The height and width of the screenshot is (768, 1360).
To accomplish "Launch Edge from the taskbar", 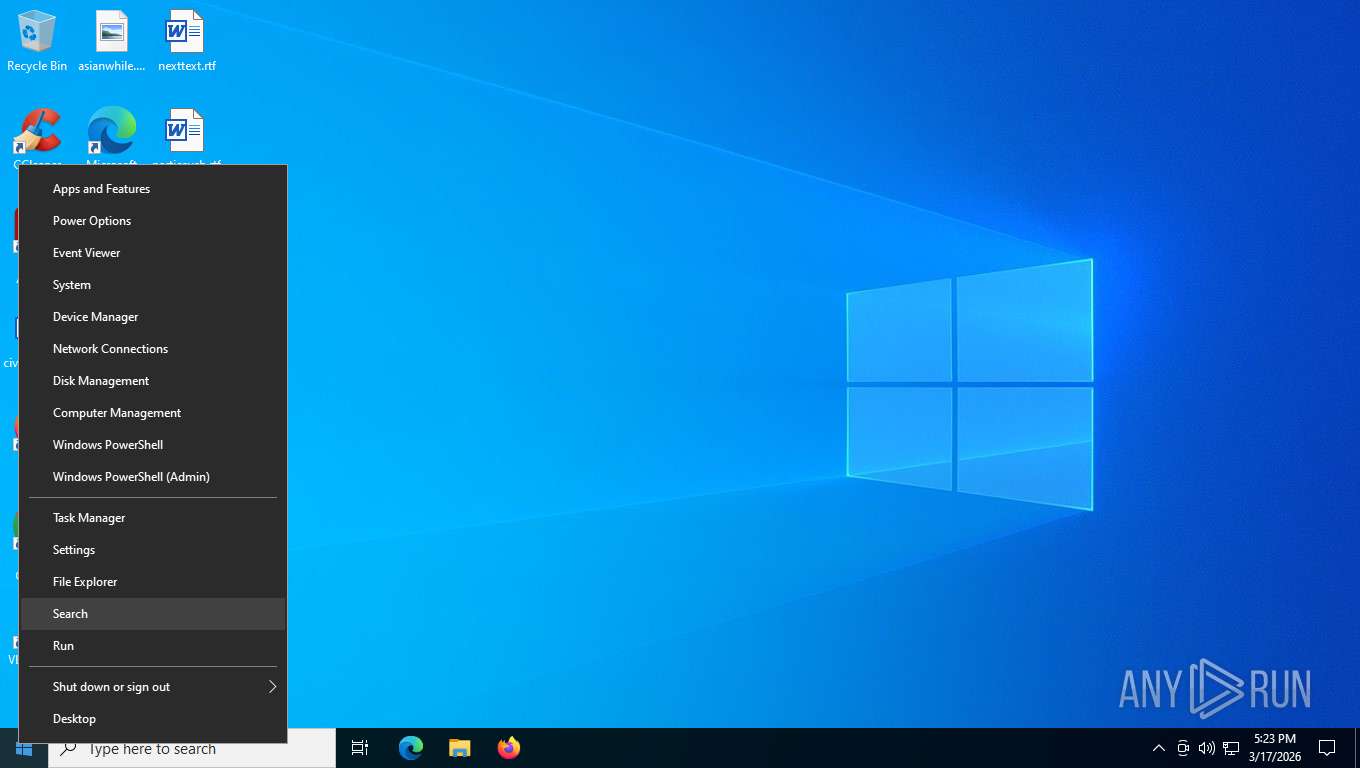I will [411, 748].
